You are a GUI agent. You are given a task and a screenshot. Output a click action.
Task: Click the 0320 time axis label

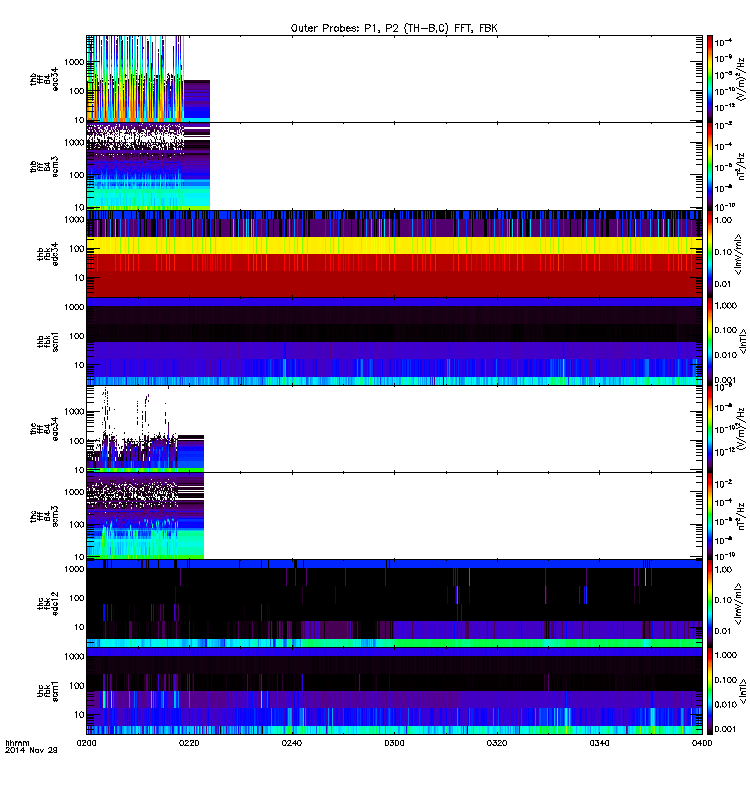click(496, 743)
